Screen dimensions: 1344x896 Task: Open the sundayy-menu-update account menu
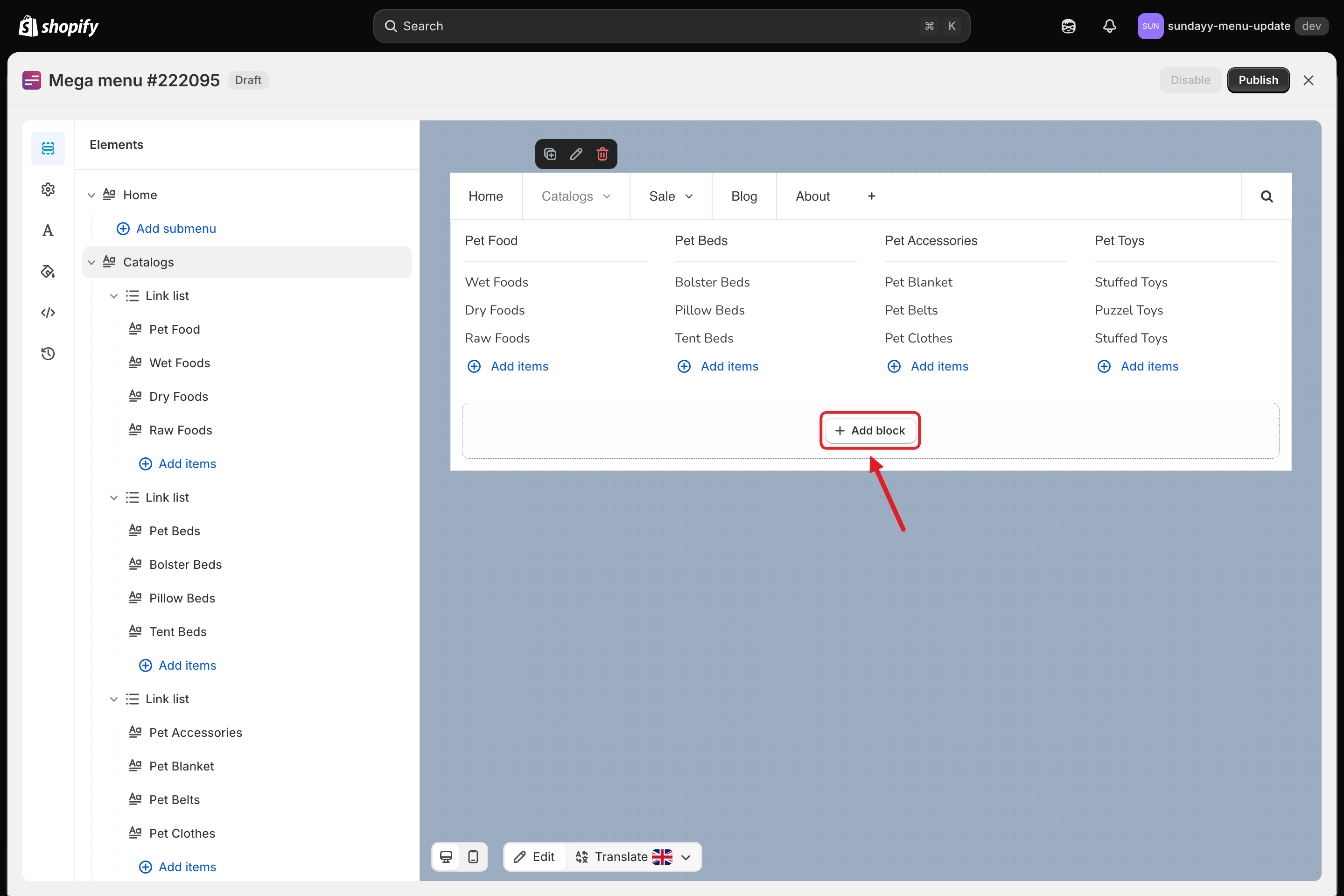pos(1232,26)
